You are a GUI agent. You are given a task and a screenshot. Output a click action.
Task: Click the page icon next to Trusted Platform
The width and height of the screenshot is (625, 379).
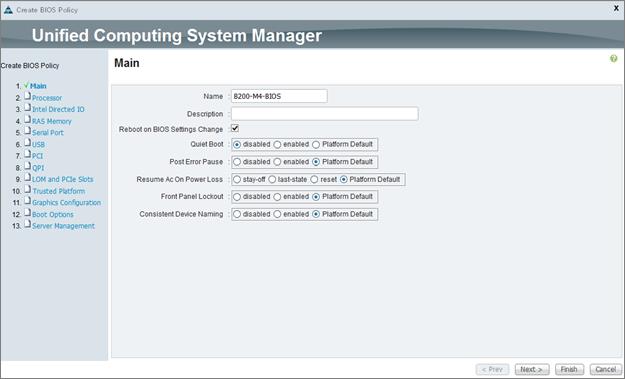pos(27,189)
